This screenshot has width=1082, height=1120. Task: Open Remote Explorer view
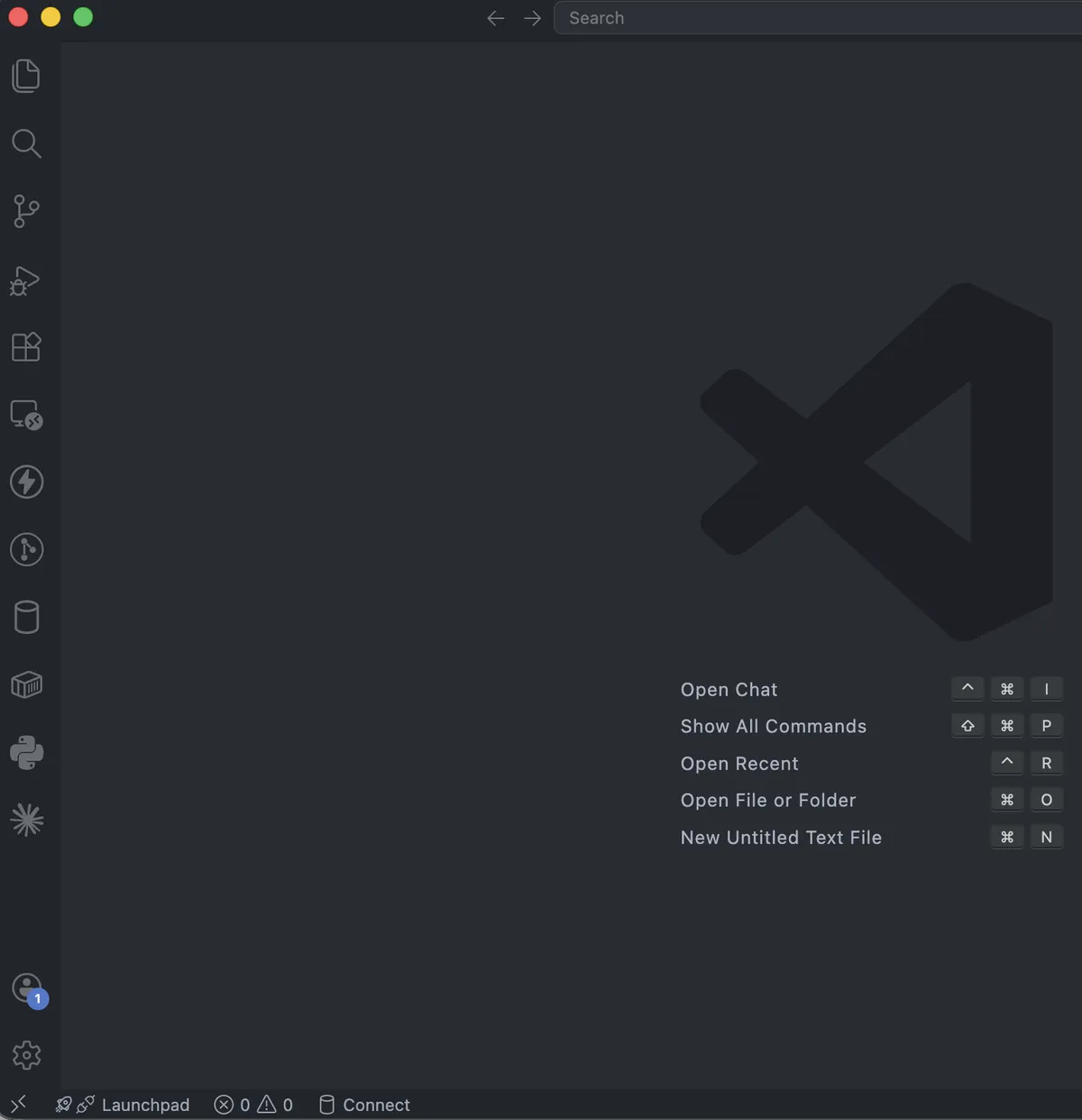(26, 415)
